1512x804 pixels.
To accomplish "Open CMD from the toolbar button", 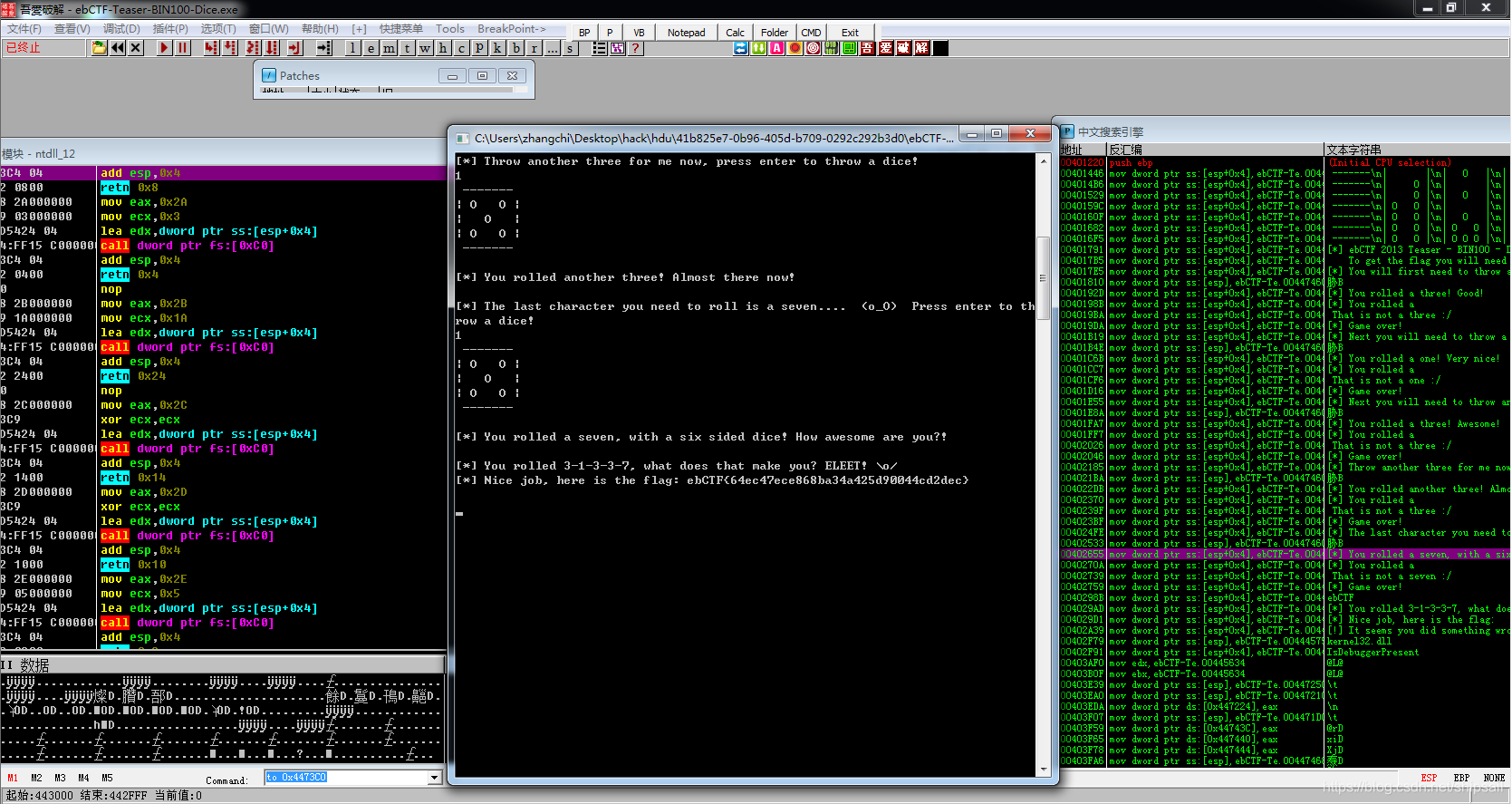I will tap(811, 33).
